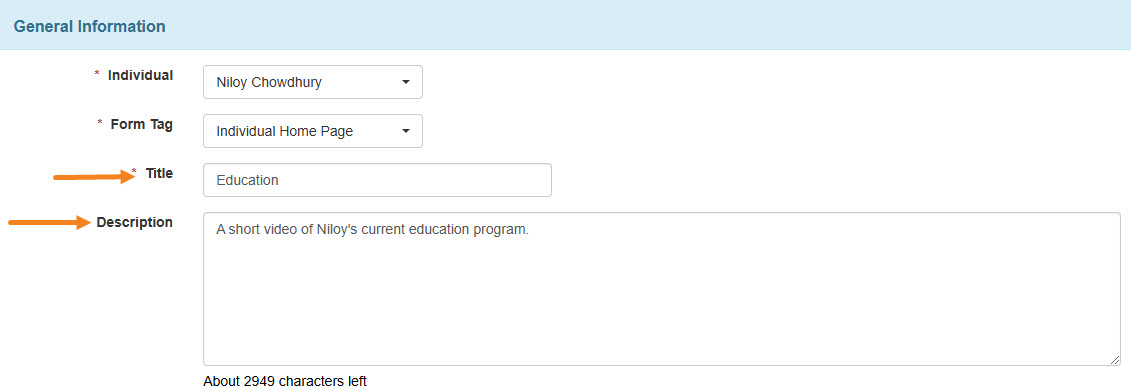
Task: Click the Description box resize grip
Action: pos(1114,359)
